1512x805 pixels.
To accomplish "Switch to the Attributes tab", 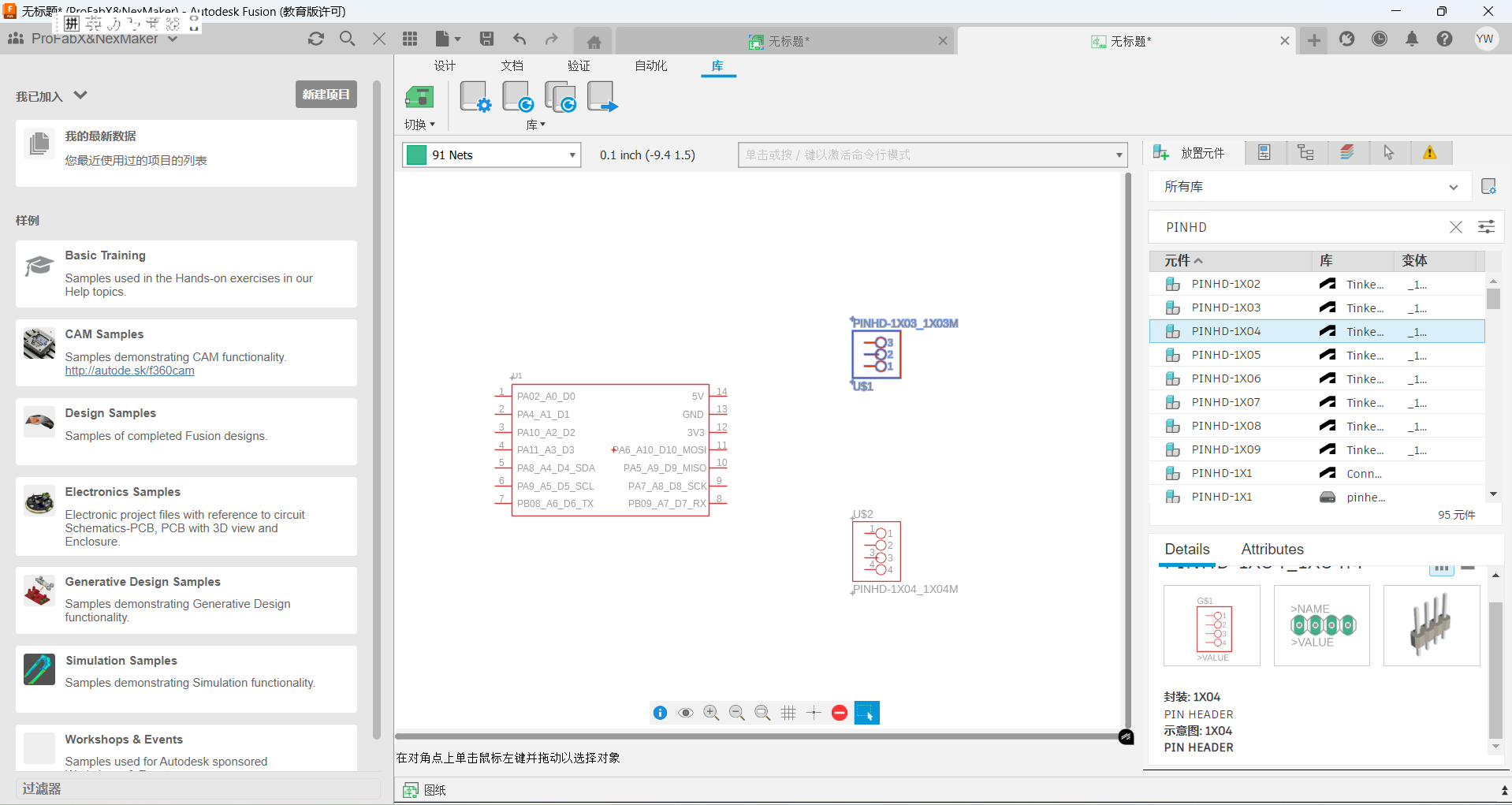I will (1272, 550).
